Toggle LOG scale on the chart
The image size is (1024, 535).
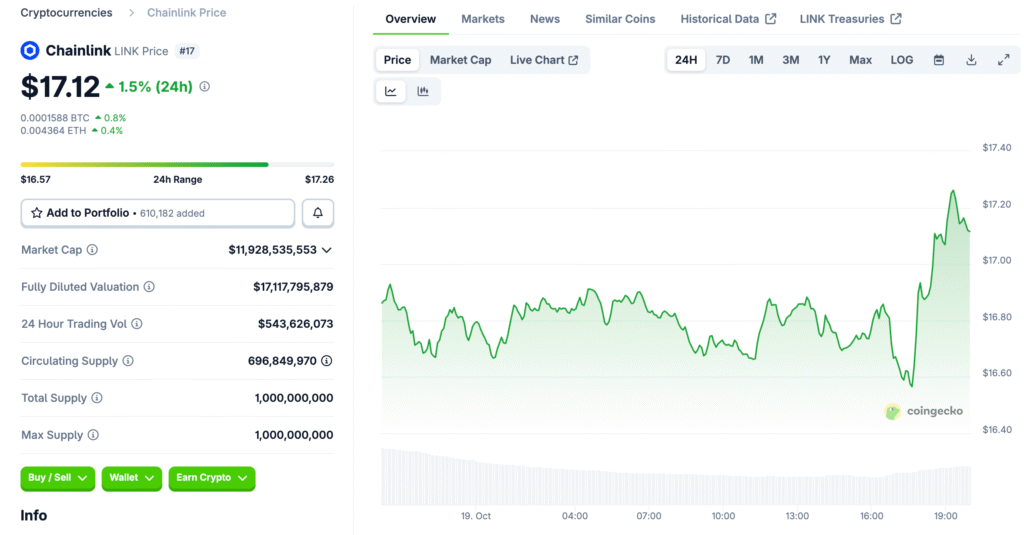[901, 60]
